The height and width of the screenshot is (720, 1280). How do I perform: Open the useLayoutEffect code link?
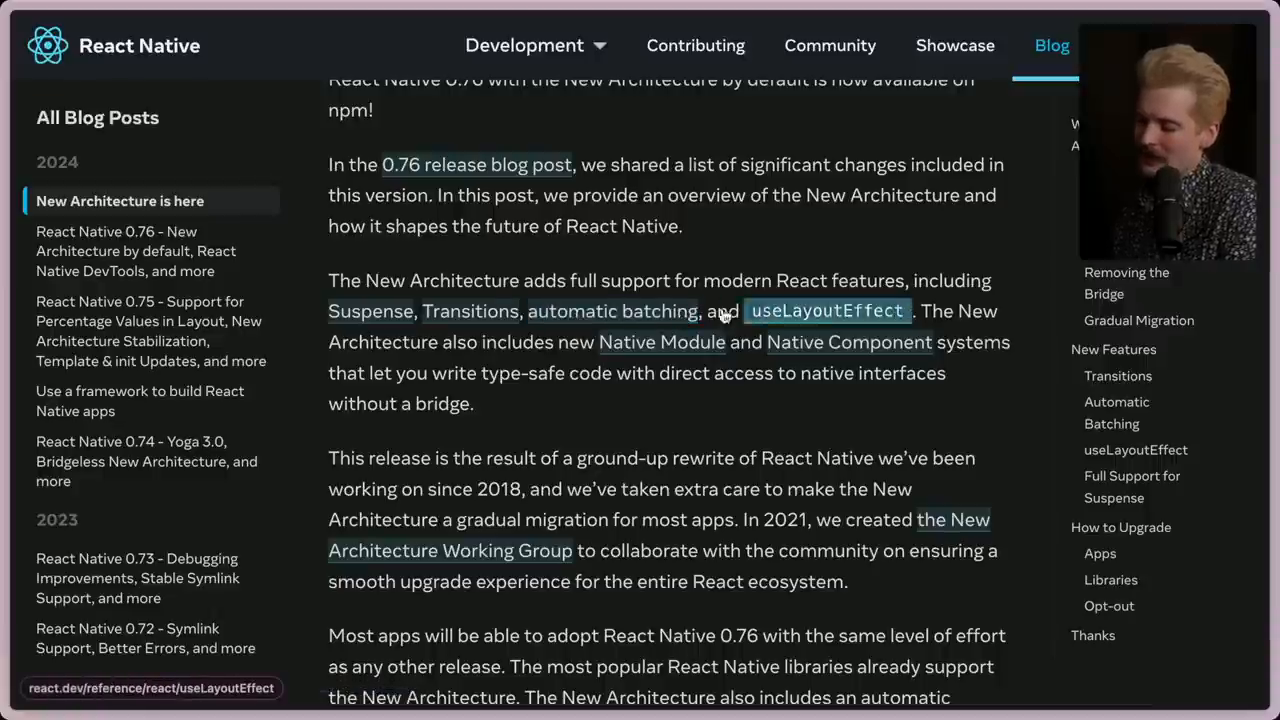click(827, 311)
